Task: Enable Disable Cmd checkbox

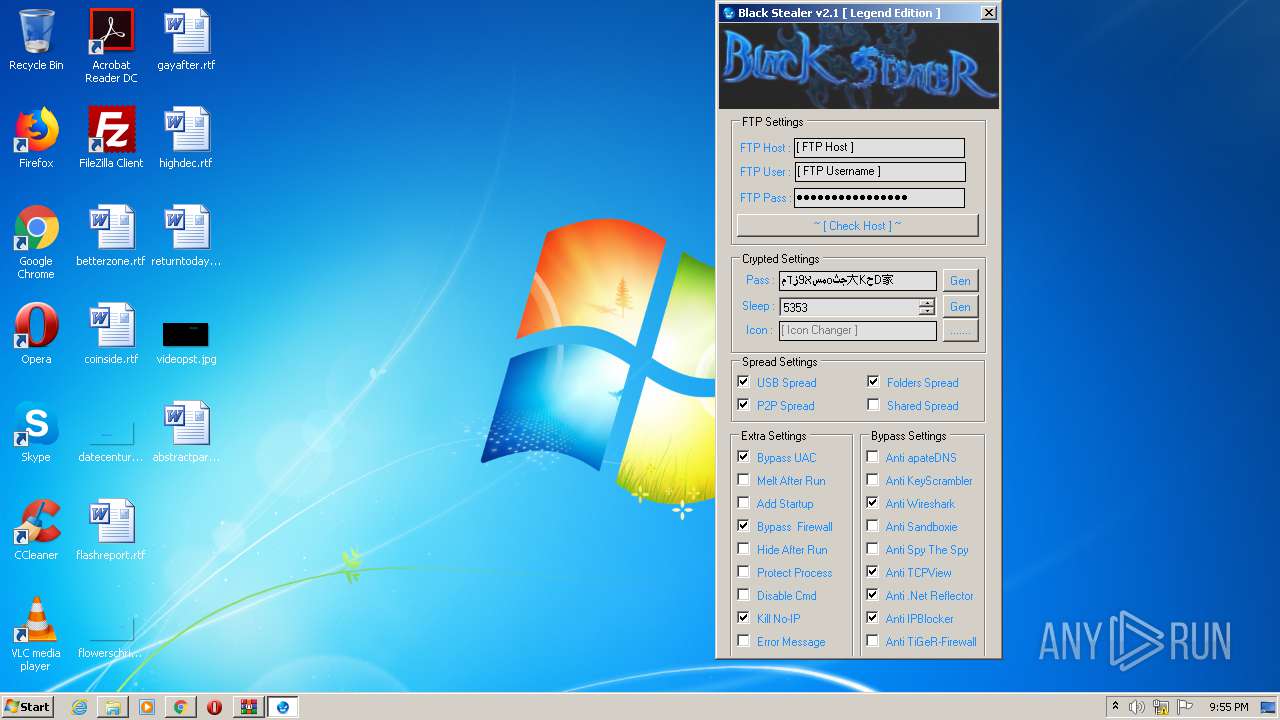Action: coord(743,595)
